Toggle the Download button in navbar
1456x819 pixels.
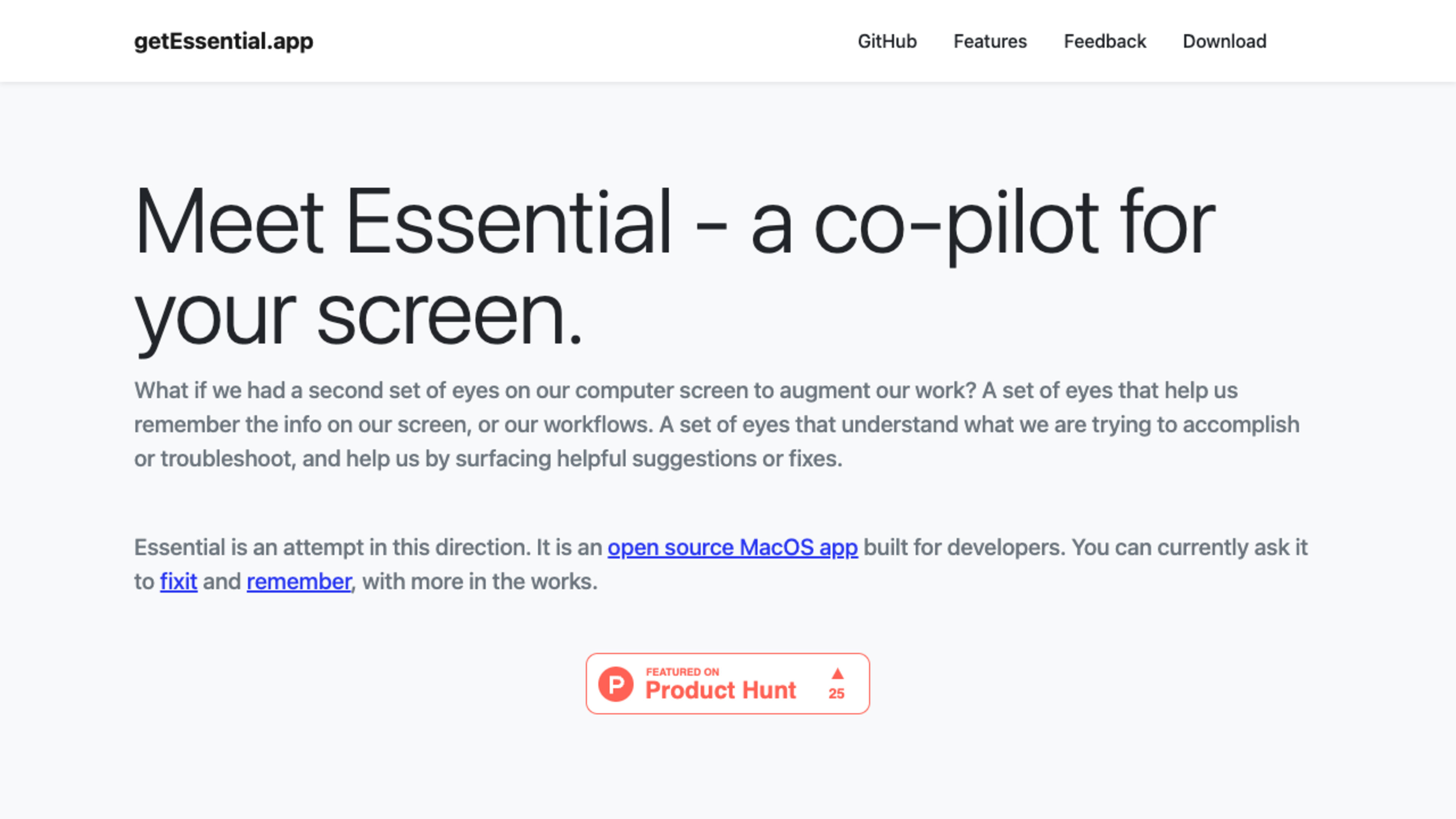tap(1224, 41)
